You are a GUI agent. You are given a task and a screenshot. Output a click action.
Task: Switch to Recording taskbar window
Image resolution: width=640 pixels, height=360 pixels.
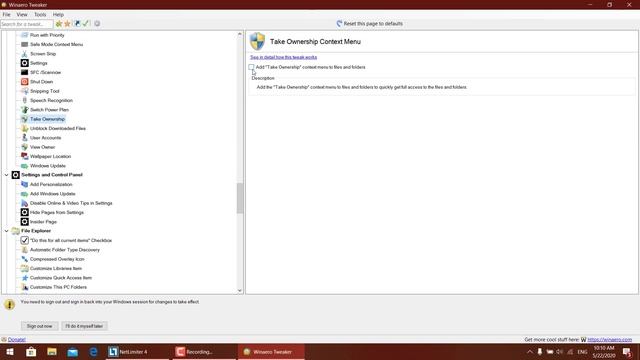204,352
